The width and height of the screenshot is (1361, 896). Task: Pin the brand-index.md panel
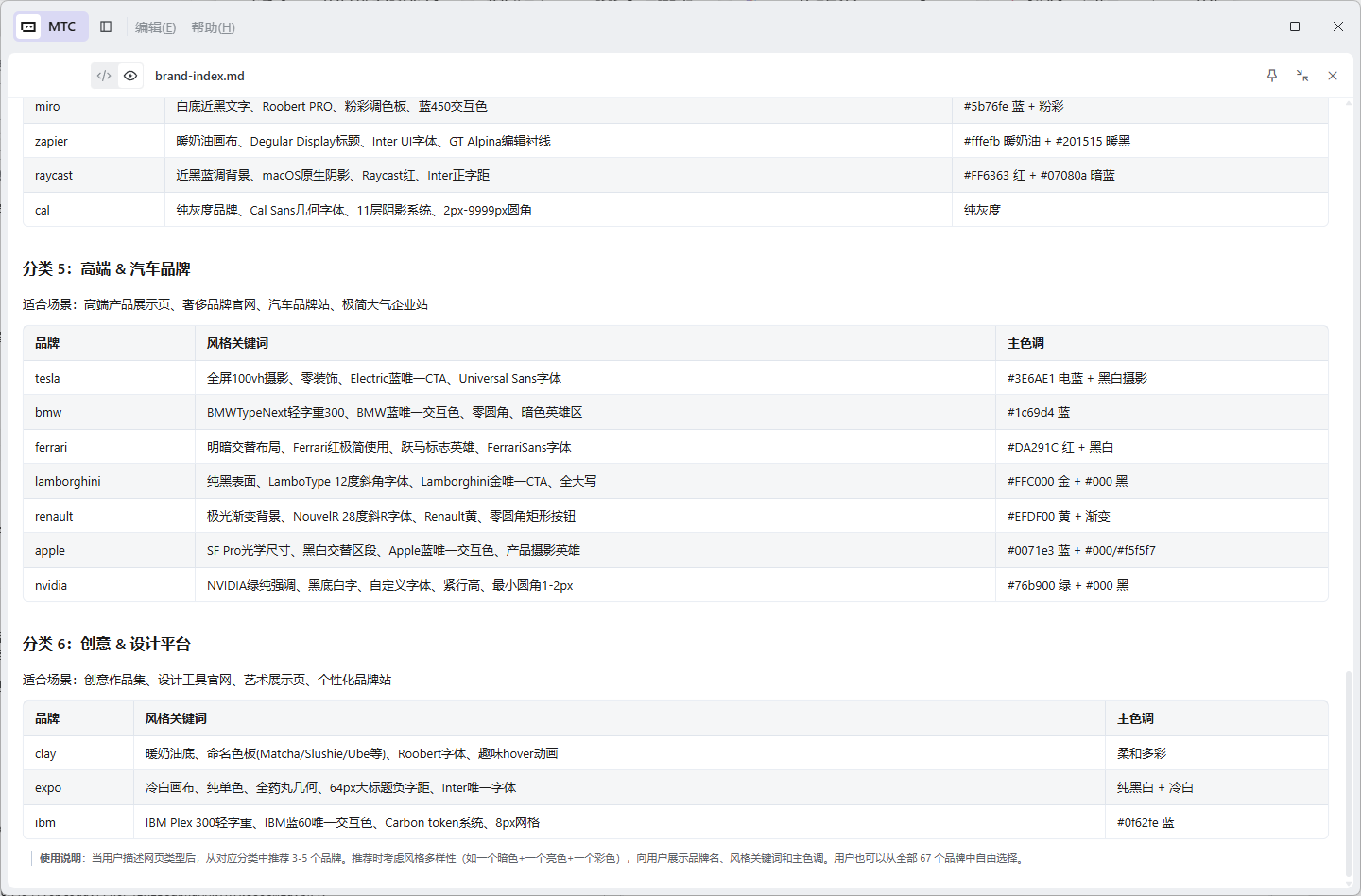coord(1272,76)
